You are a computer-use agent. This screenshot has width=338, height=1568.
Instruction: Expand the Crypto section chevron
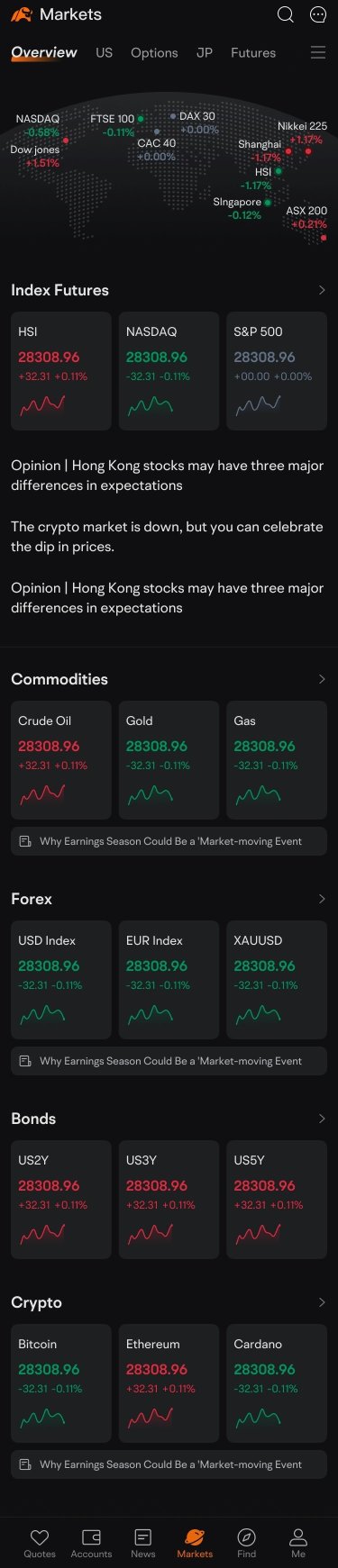(322, 1302)
